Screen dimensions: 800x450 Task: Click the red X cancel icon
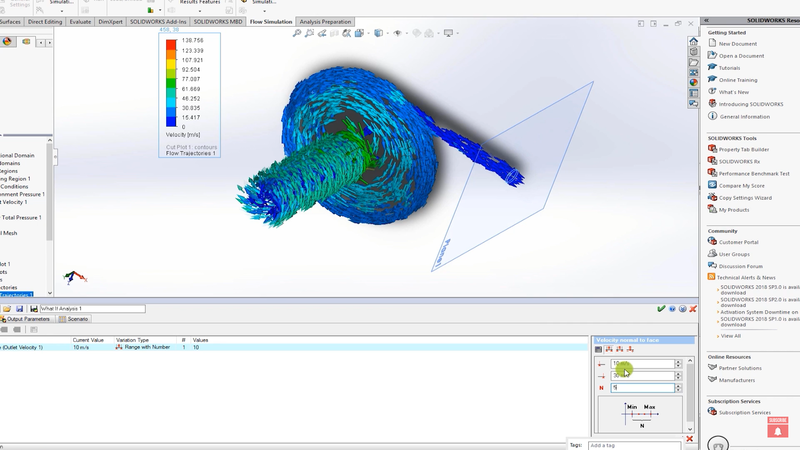click(x=693, y=309)
